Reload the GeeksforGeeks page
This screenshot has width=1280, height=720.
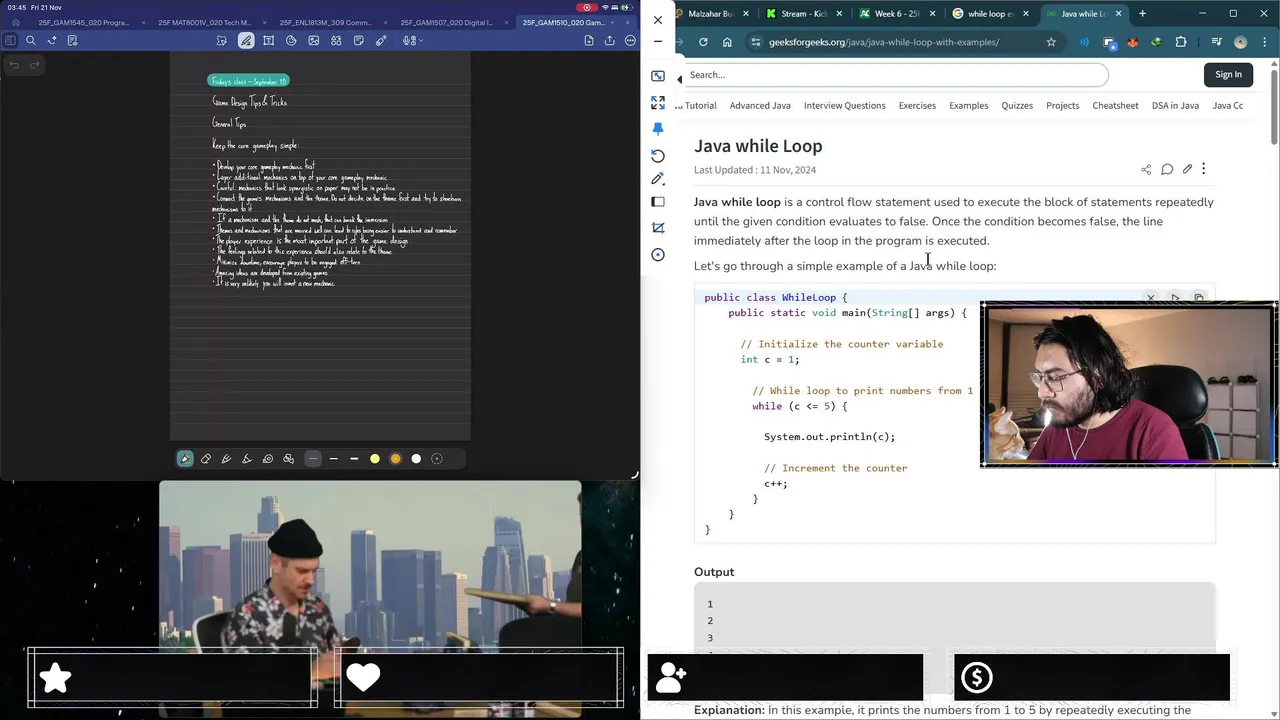(x=703, y=42)
